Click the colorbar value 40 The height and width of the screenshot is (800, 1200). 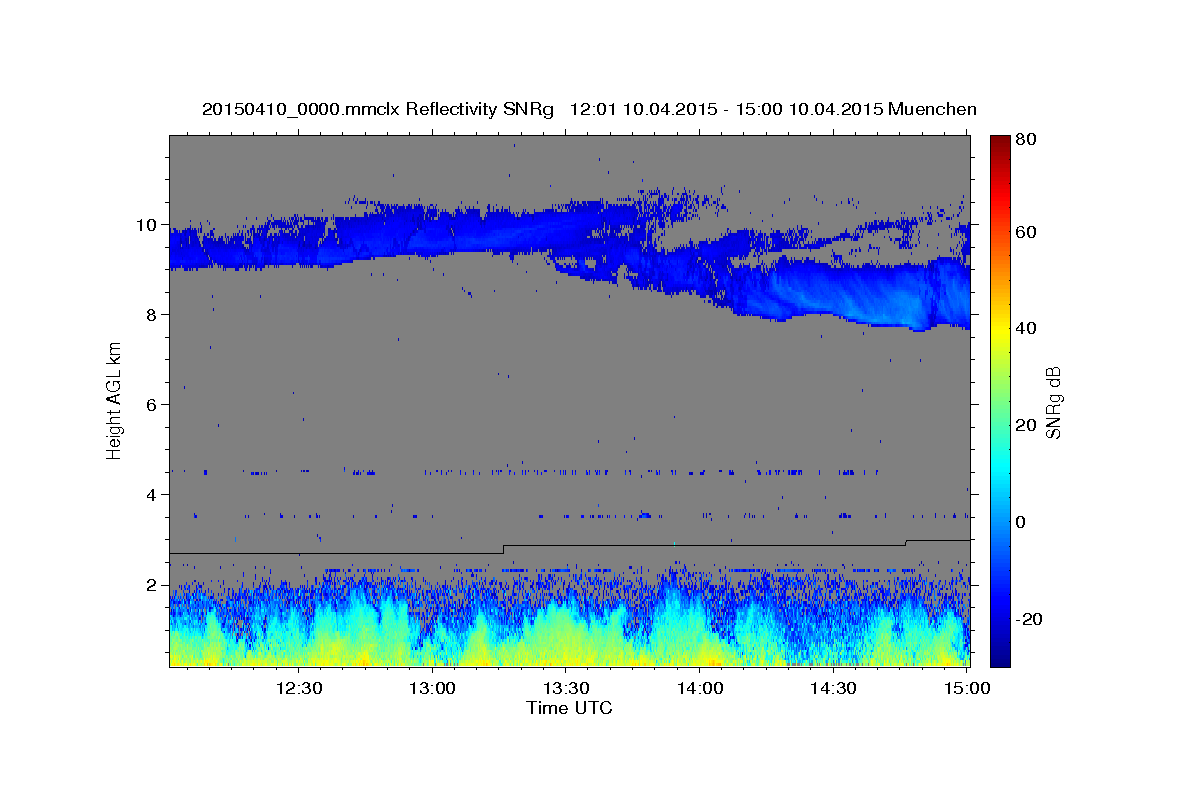[1026, 328]
